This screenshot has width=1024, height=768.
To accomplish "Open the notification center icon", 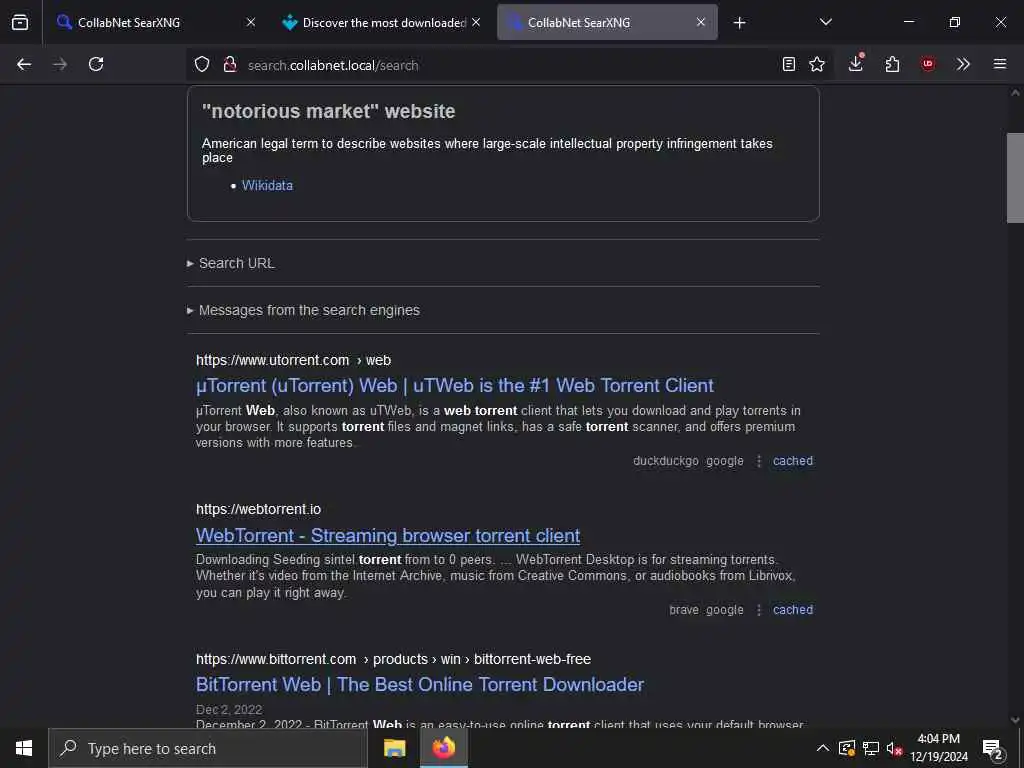I will click(x=993, y=749).
